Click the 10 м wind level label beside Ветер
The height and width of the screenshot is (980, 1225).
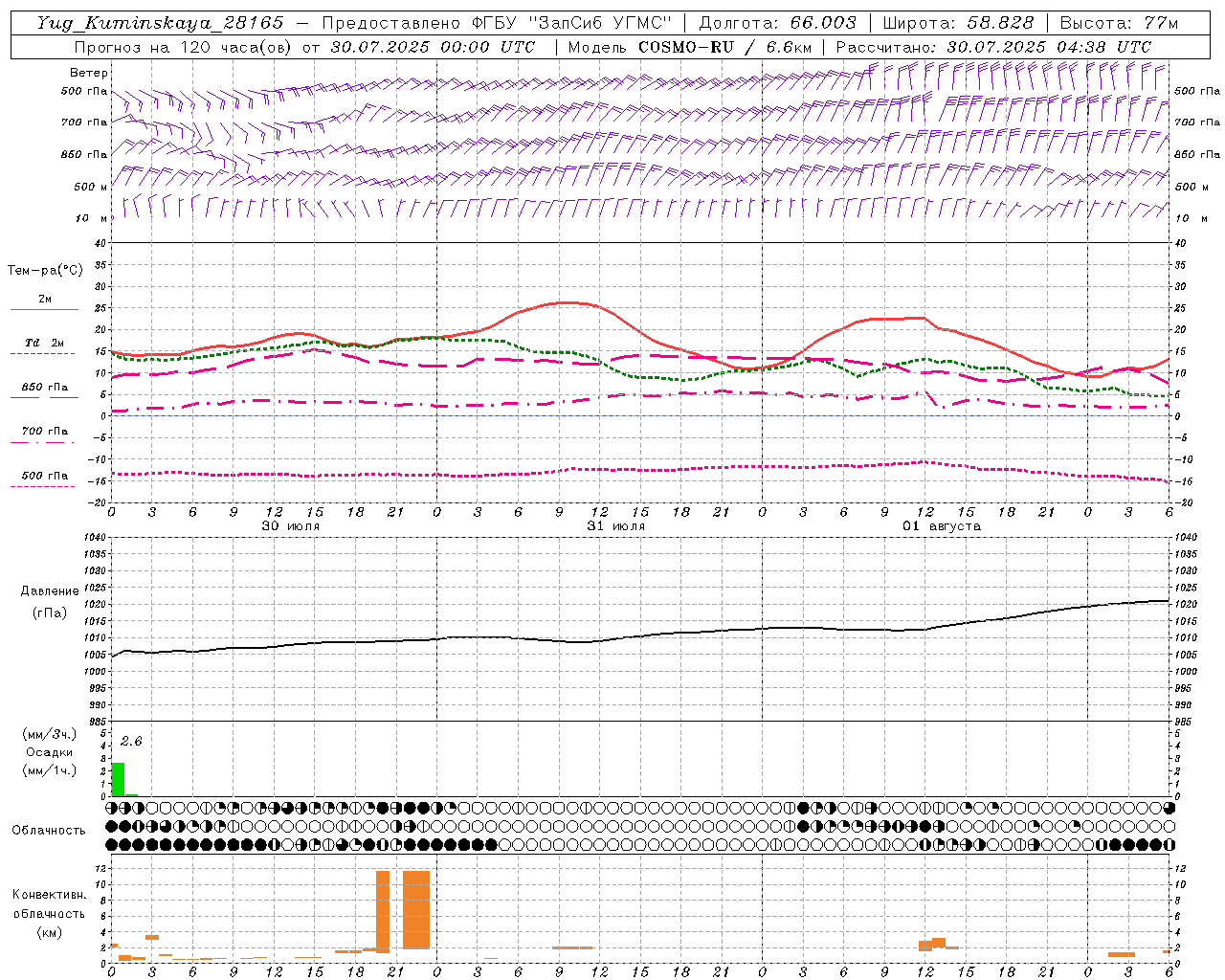pyautogui.click(x=92, y=218)
